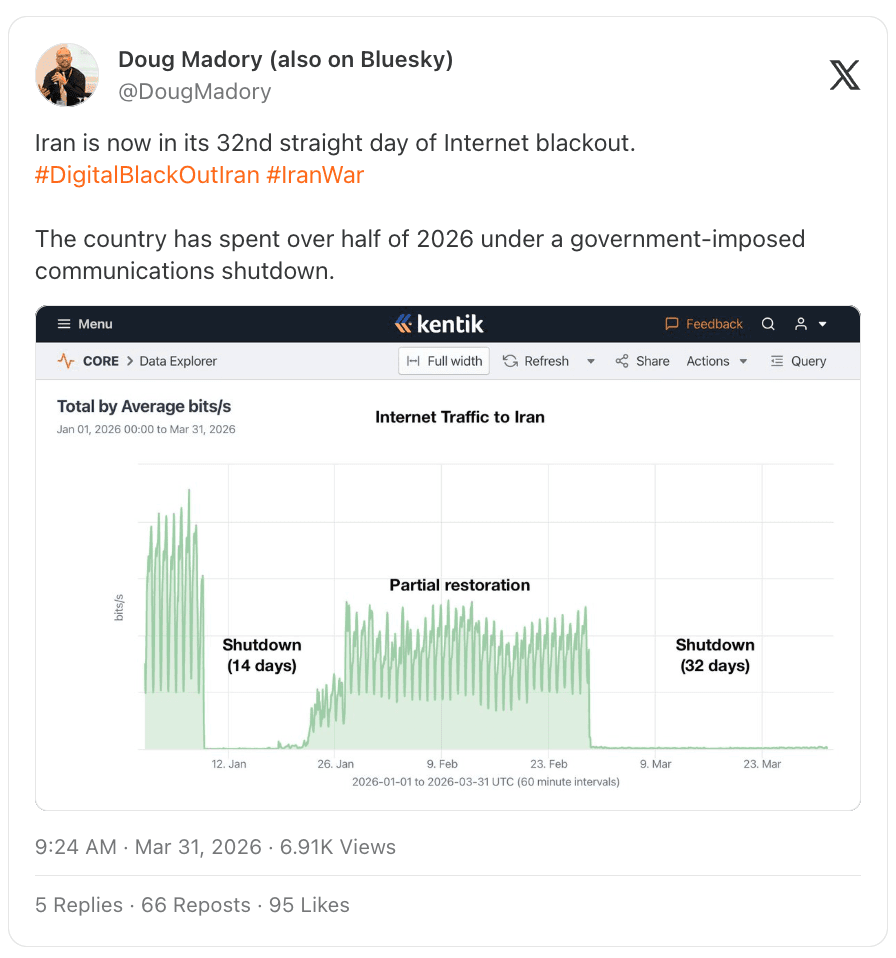
Task: Click the Kentik logo
Action: coord(439,324)
